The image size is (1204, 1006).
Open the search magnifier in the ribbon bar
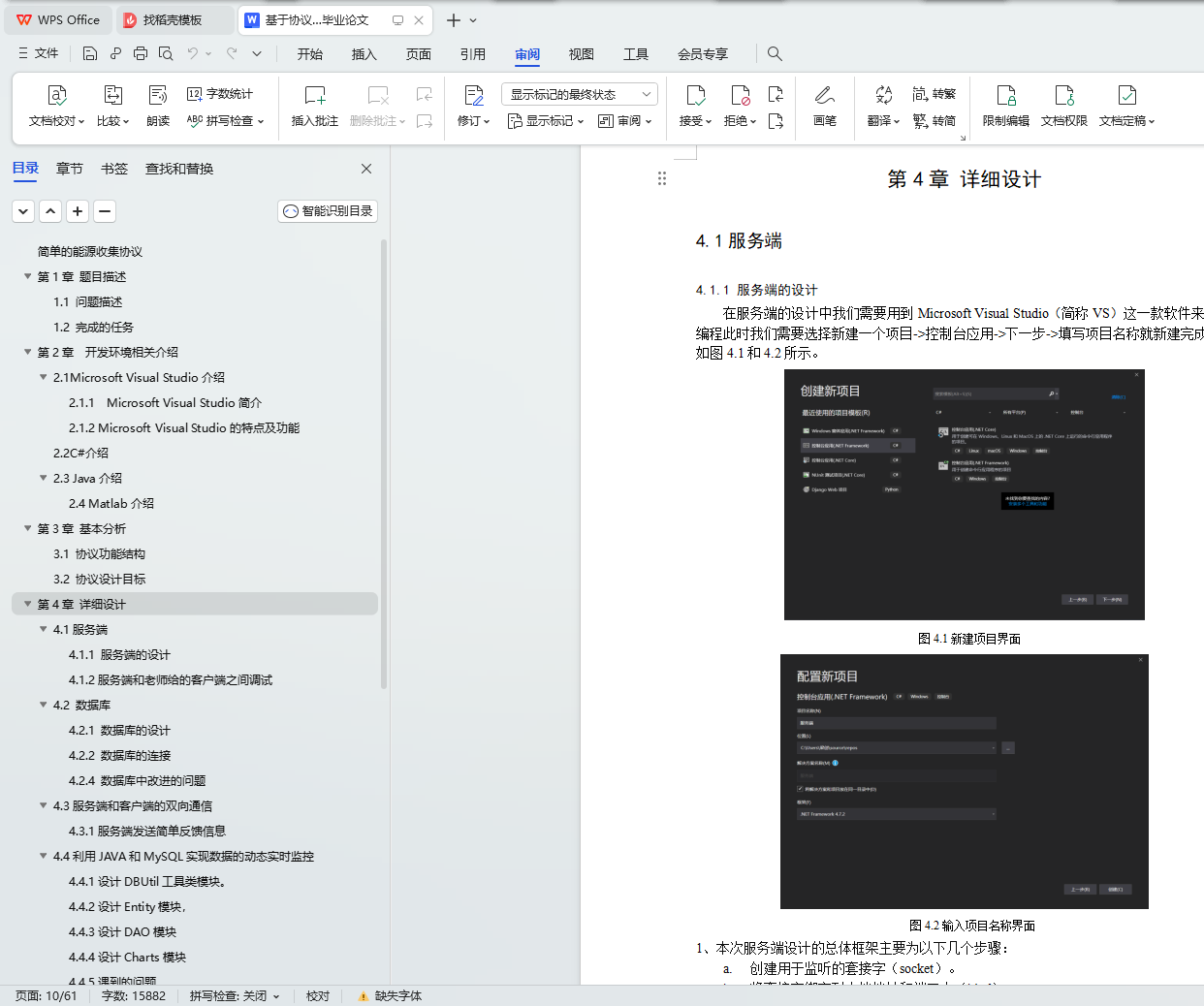pos(775,53)
